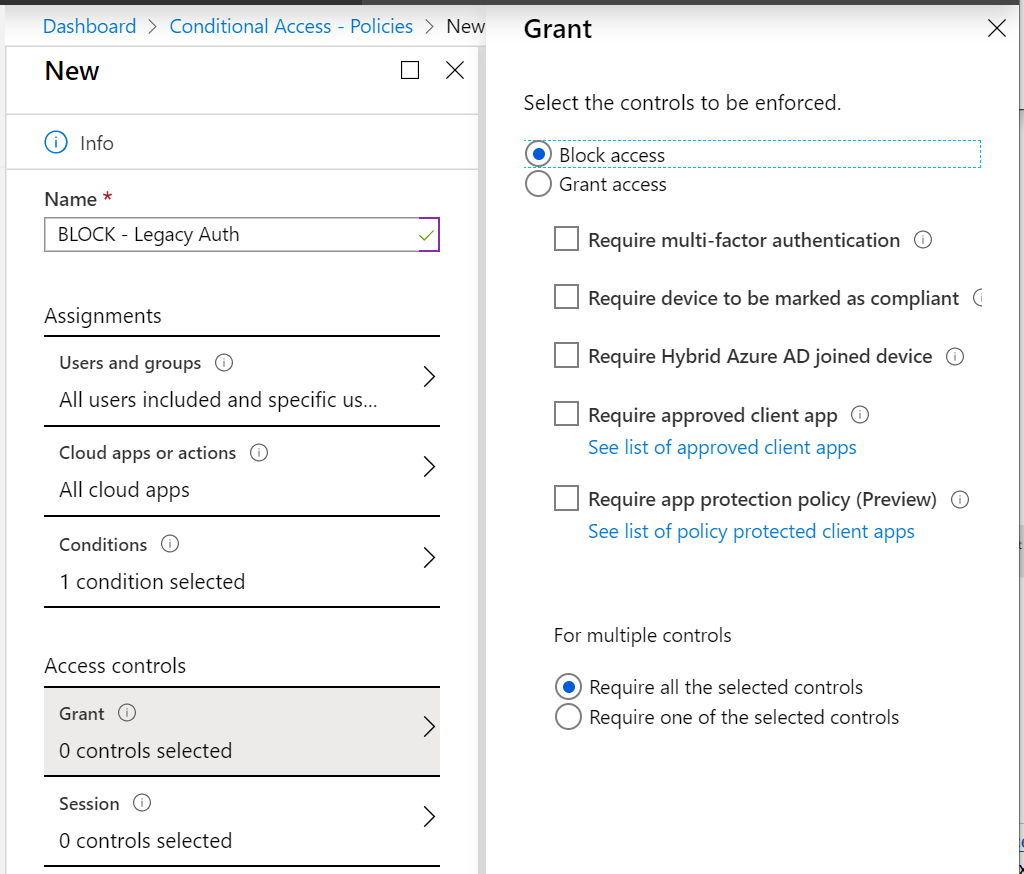1024x874 pixels.
Task: Click the Info icon in New blade
Action: [x=56, y=142]
